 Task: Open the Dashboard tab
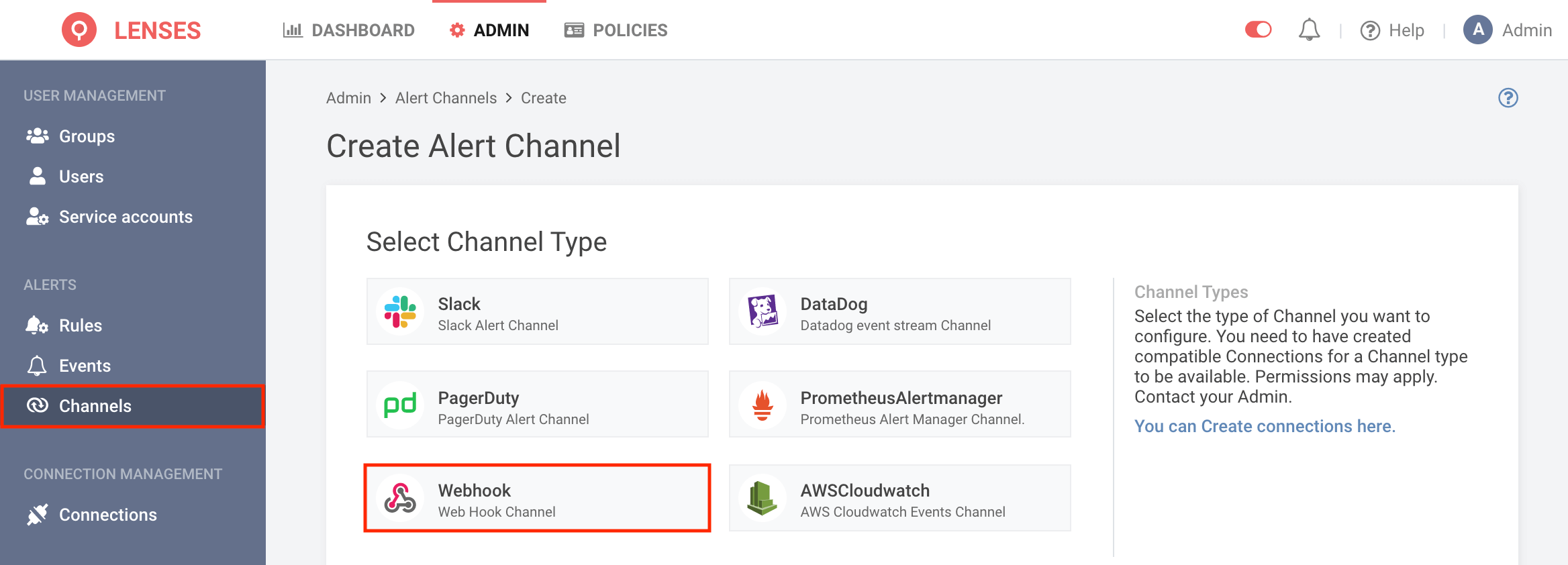(x=349, y=30)
